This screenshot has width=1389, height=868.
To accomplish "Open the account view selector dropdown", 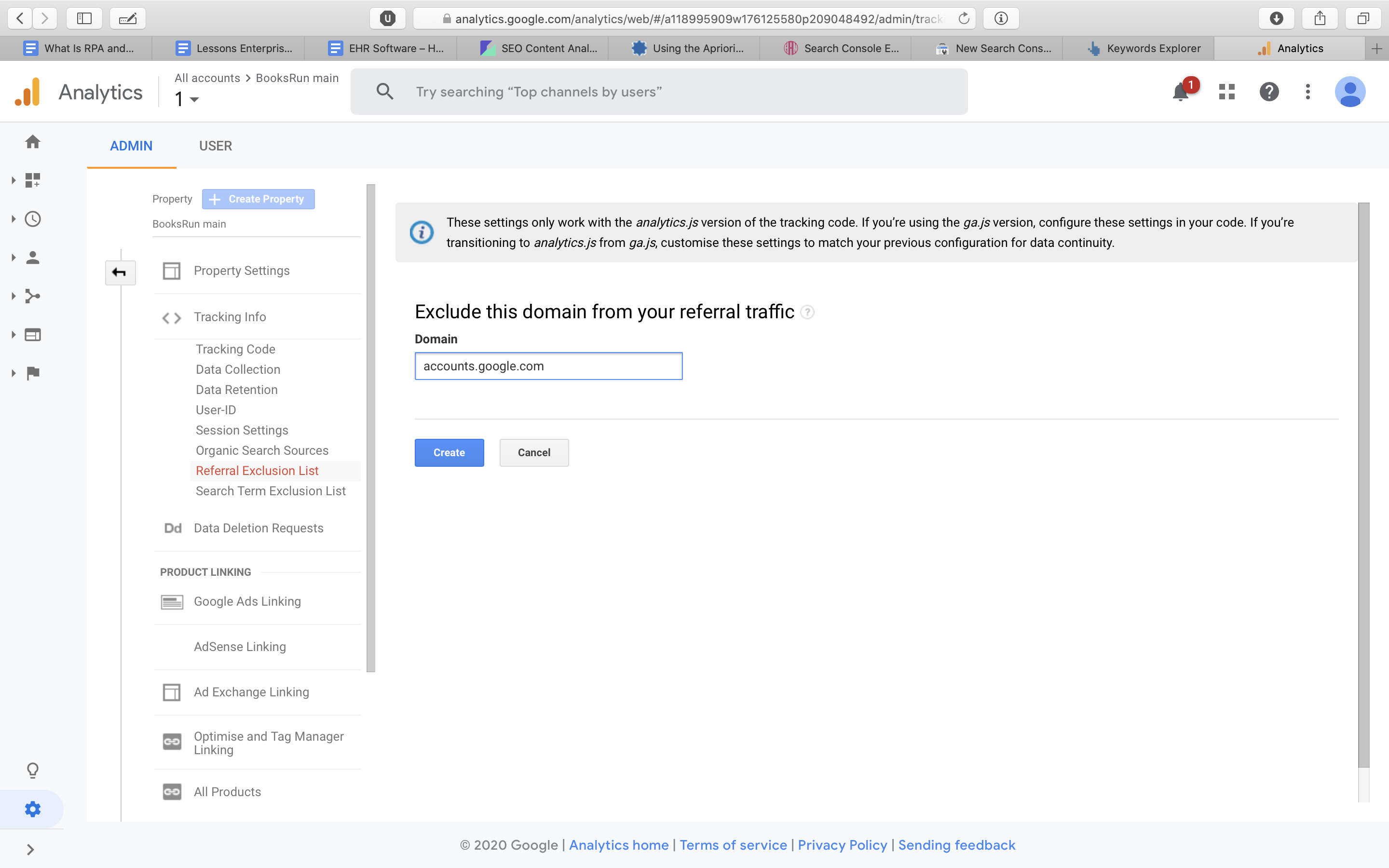I will coord(187,99).
